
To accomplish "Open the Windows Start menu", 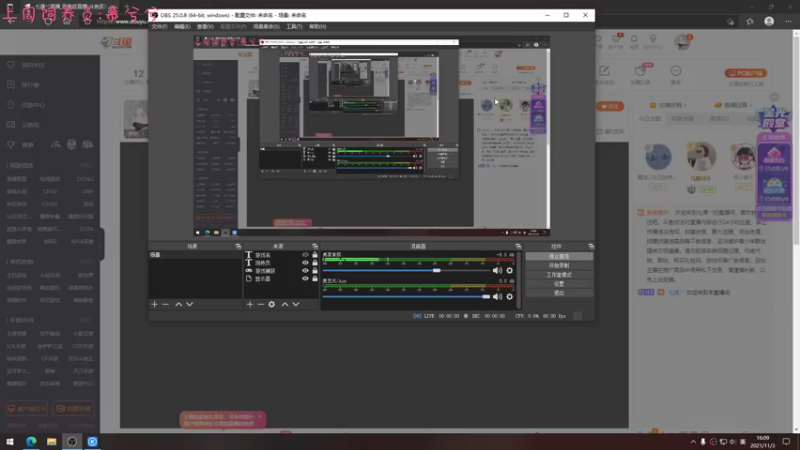I will tap(10, 442).
